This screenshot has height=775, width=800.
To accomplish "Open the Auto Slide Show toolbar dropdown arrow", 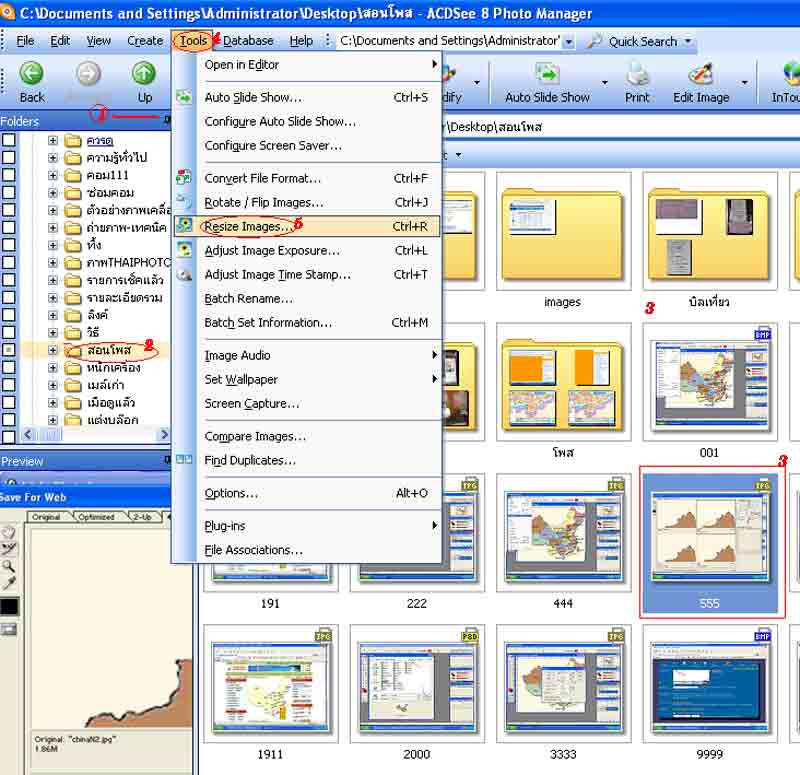I will click(605, 82).
